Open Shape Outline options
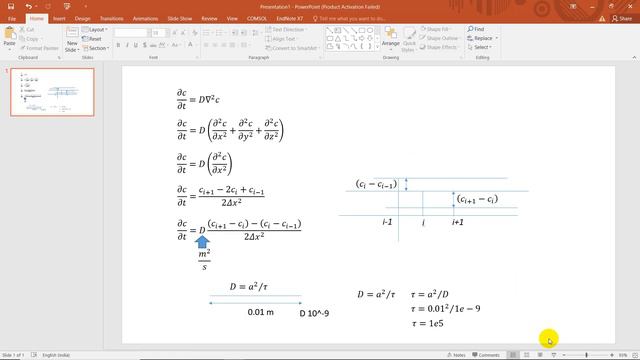This screenshot has width=640, height=360. (440, 38)
